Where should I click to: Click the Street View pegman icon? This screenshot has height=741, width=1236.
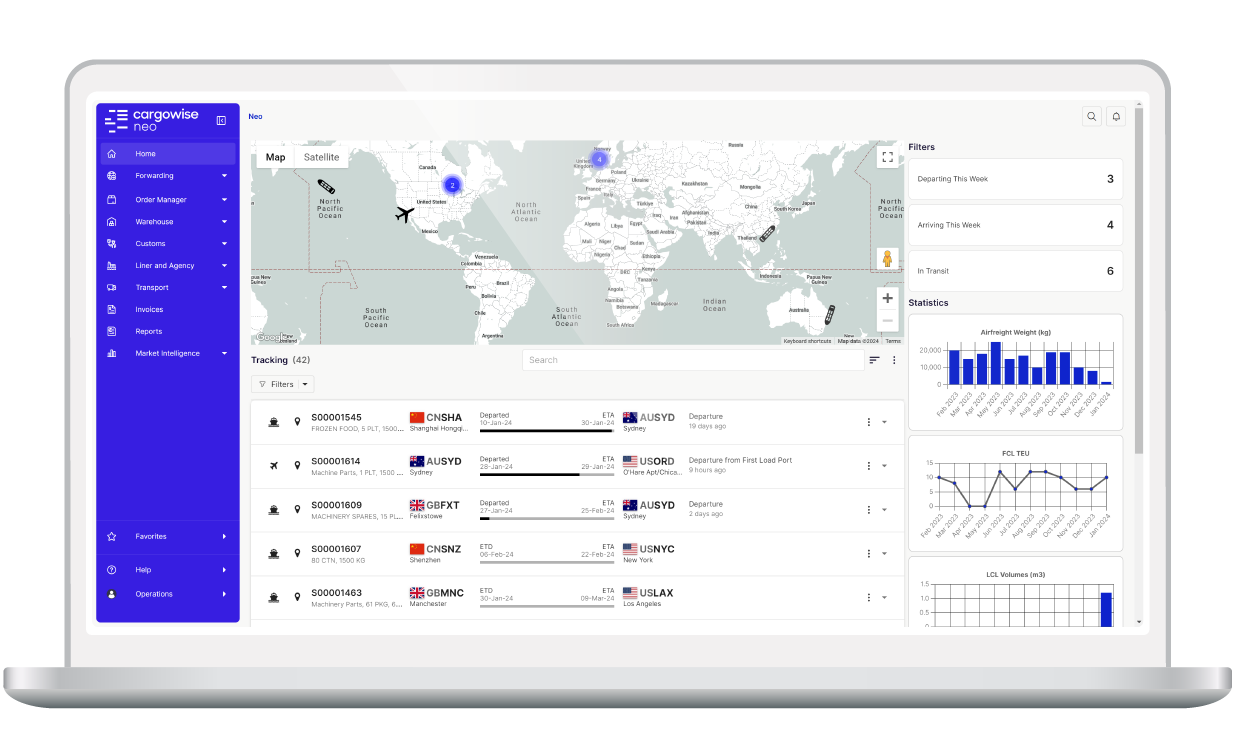tap(887, 259)
